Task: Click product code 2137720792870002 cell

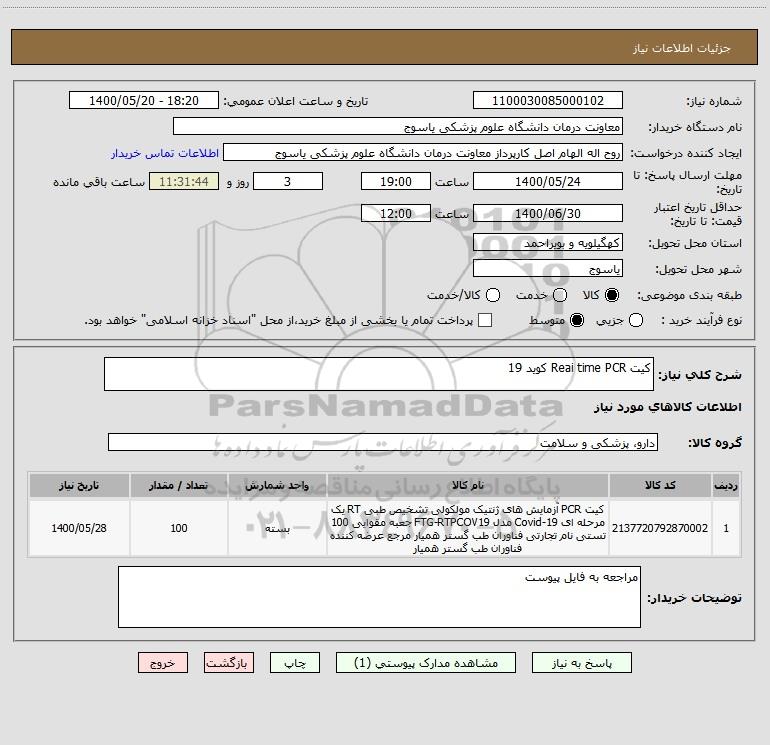Action: 660,528
